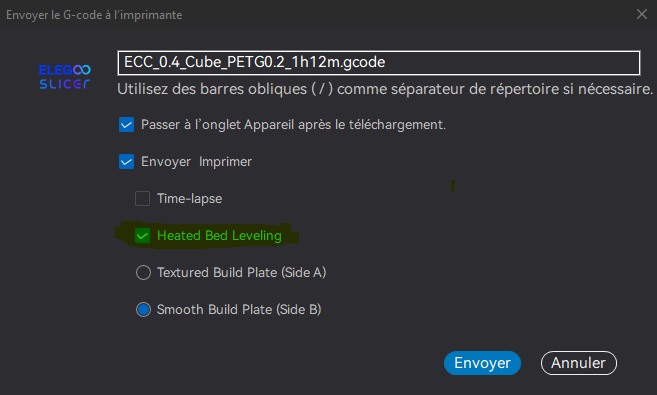Close the G-code send dialog
The image size is (657, 395).
point(641,14)
